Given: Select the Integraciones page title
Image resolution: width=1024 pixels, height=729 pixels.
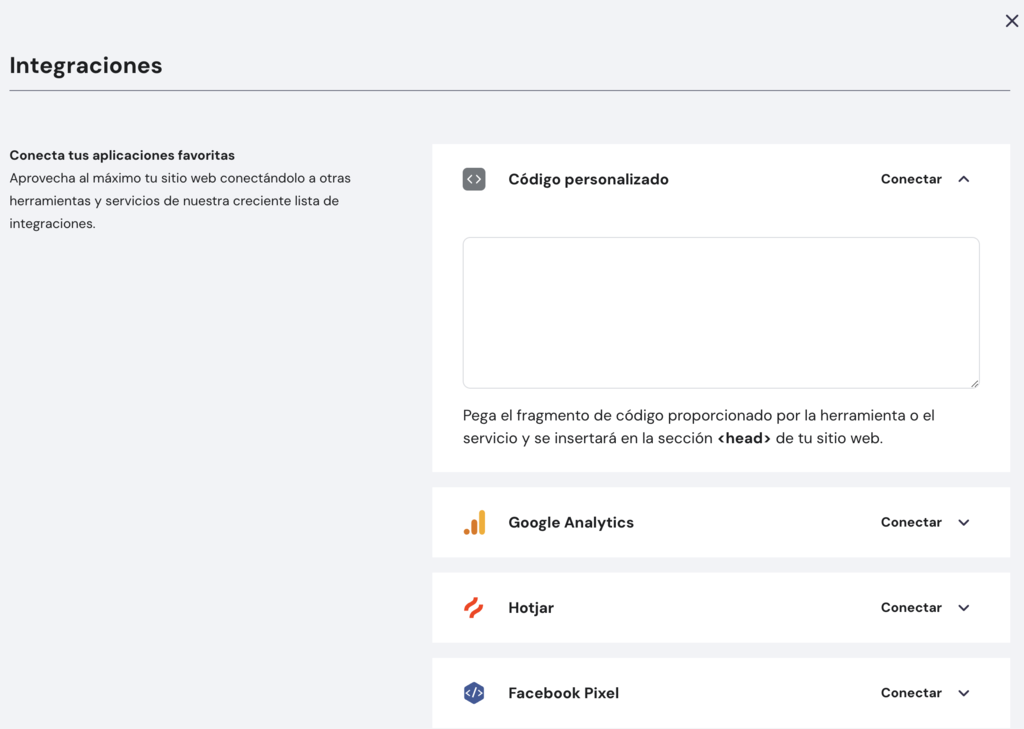Looking at the screenshot, I should pos(85,64).
